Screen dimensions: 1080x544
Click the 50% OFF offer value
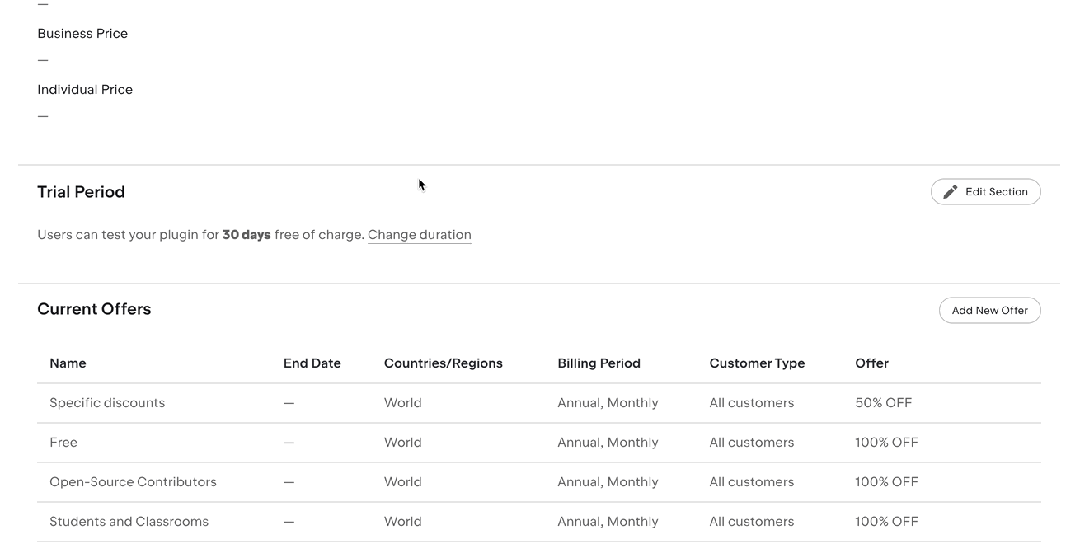[883, 403]
